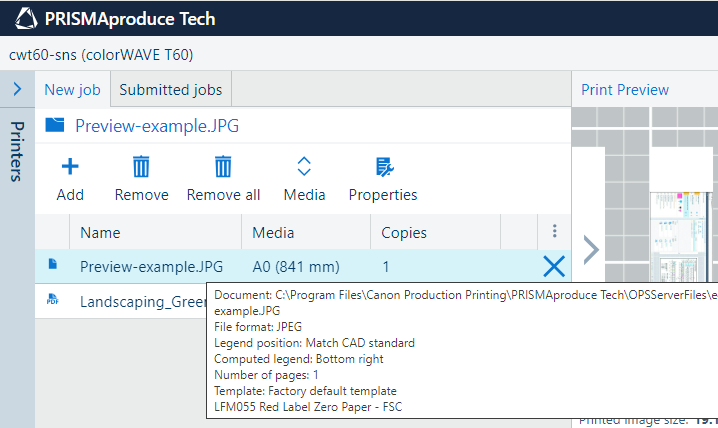Open the Media selector icon
This screenshot has height=428, width=718.
point(304,167)
